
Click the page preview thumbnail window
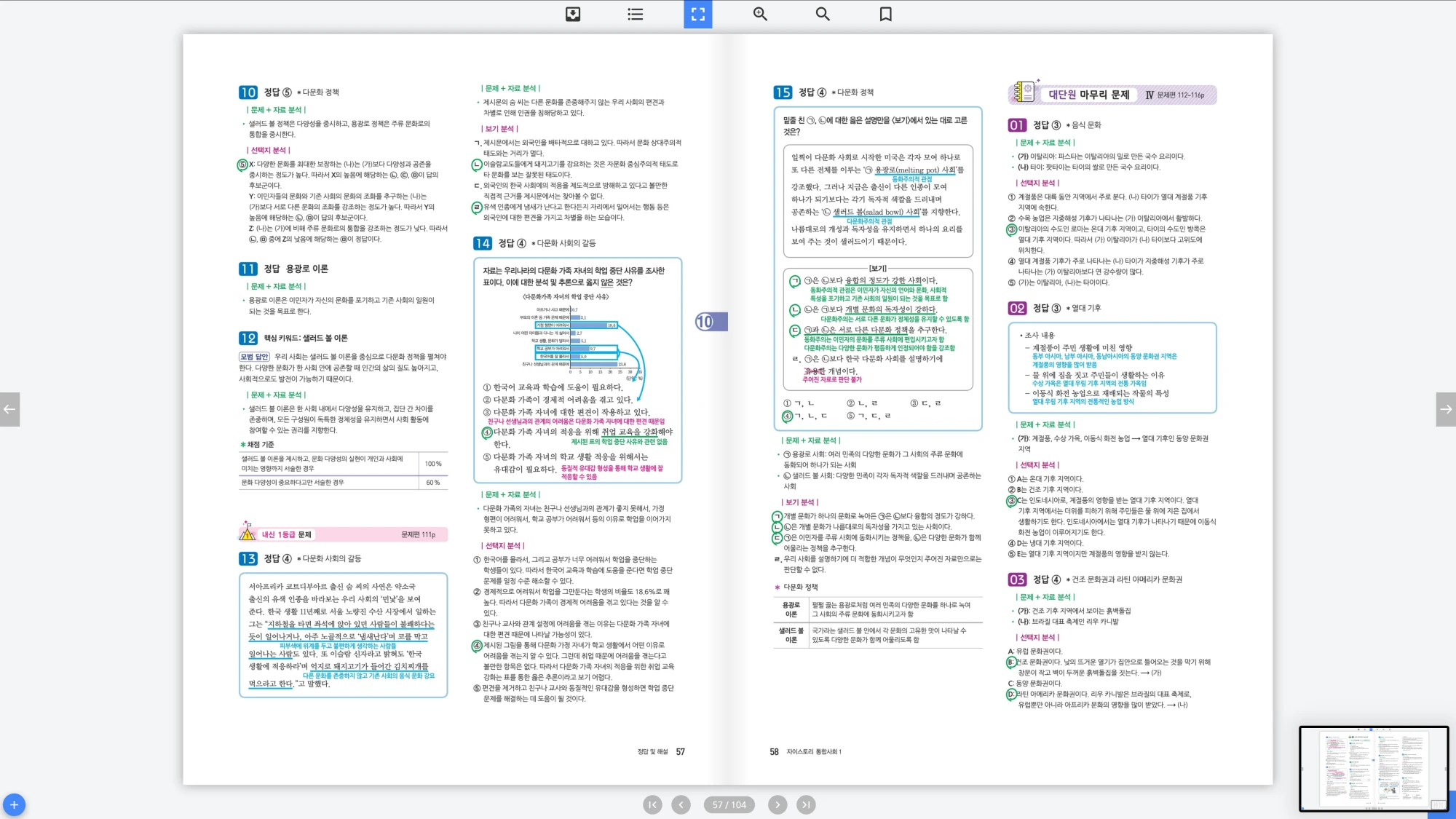(x=1373, y=768)
